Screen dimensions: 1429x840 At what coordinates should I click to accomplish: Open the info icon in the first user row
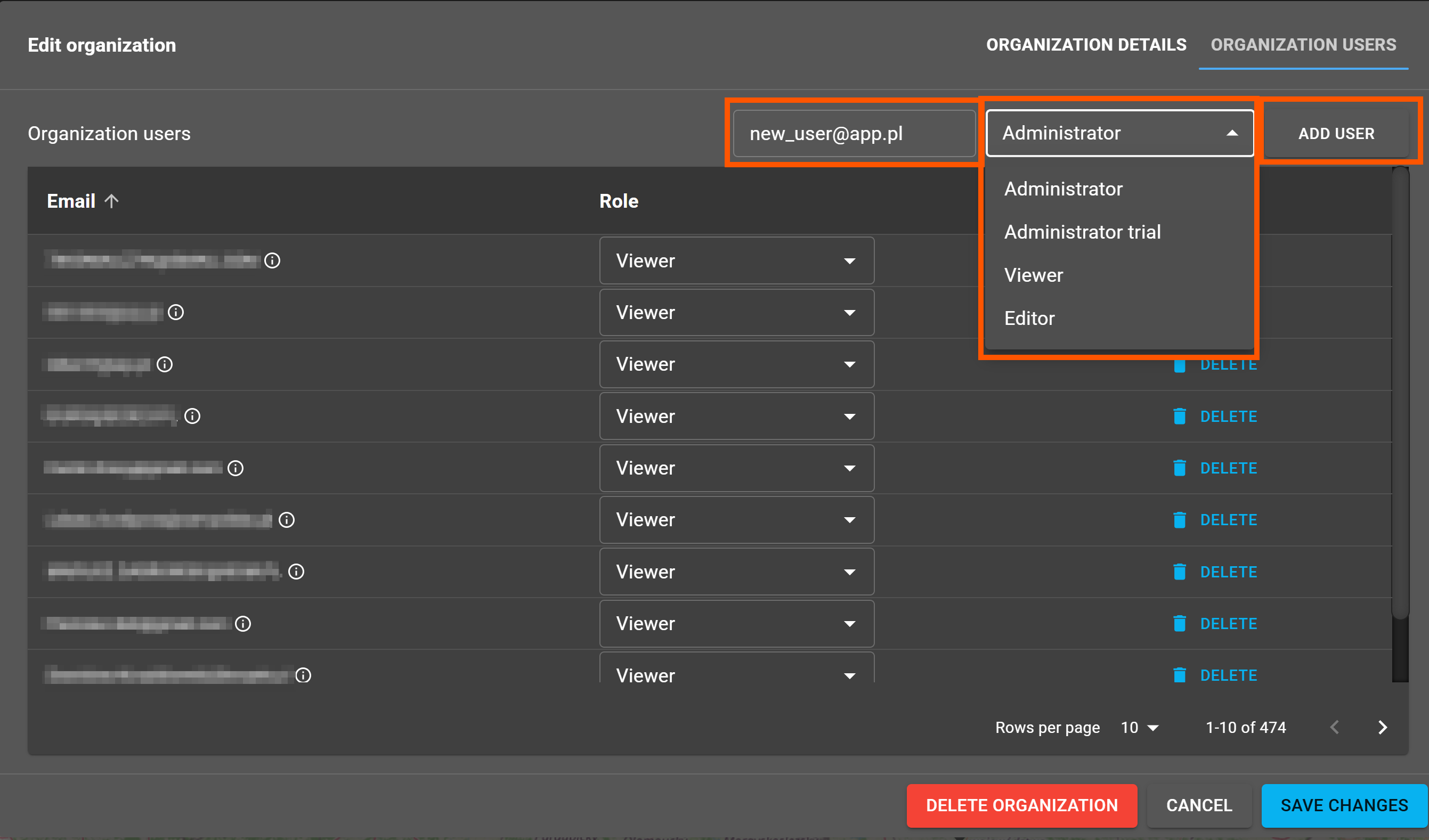coord(272,260)
